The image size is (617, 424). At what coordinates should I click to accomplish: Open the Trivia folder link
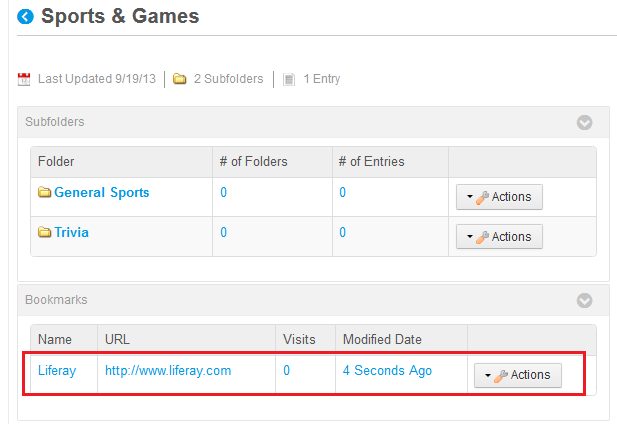71,232
